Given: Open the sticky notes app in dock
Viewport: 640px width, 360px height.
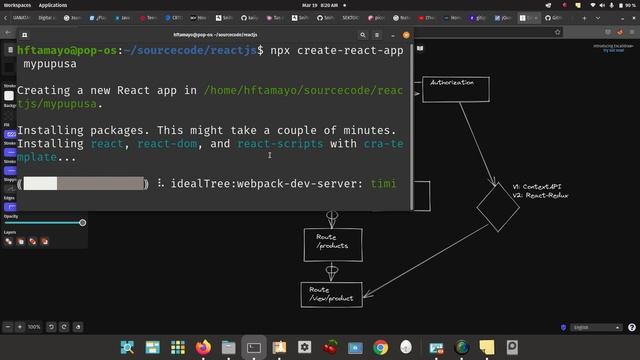Looking at the screenshot, I should pos(487,347).
